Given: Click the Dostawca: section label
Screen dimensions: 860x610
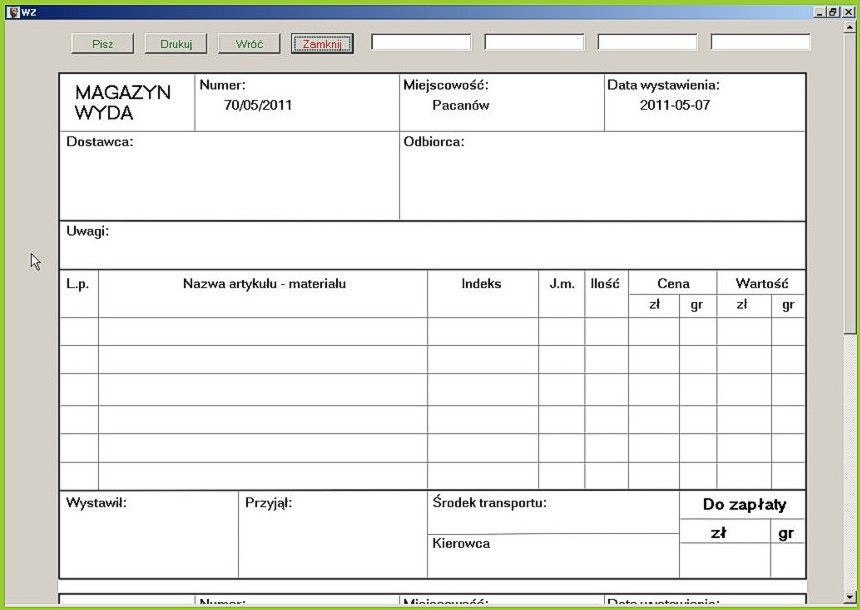Looking at the screenshot, I should coord(100,142).
